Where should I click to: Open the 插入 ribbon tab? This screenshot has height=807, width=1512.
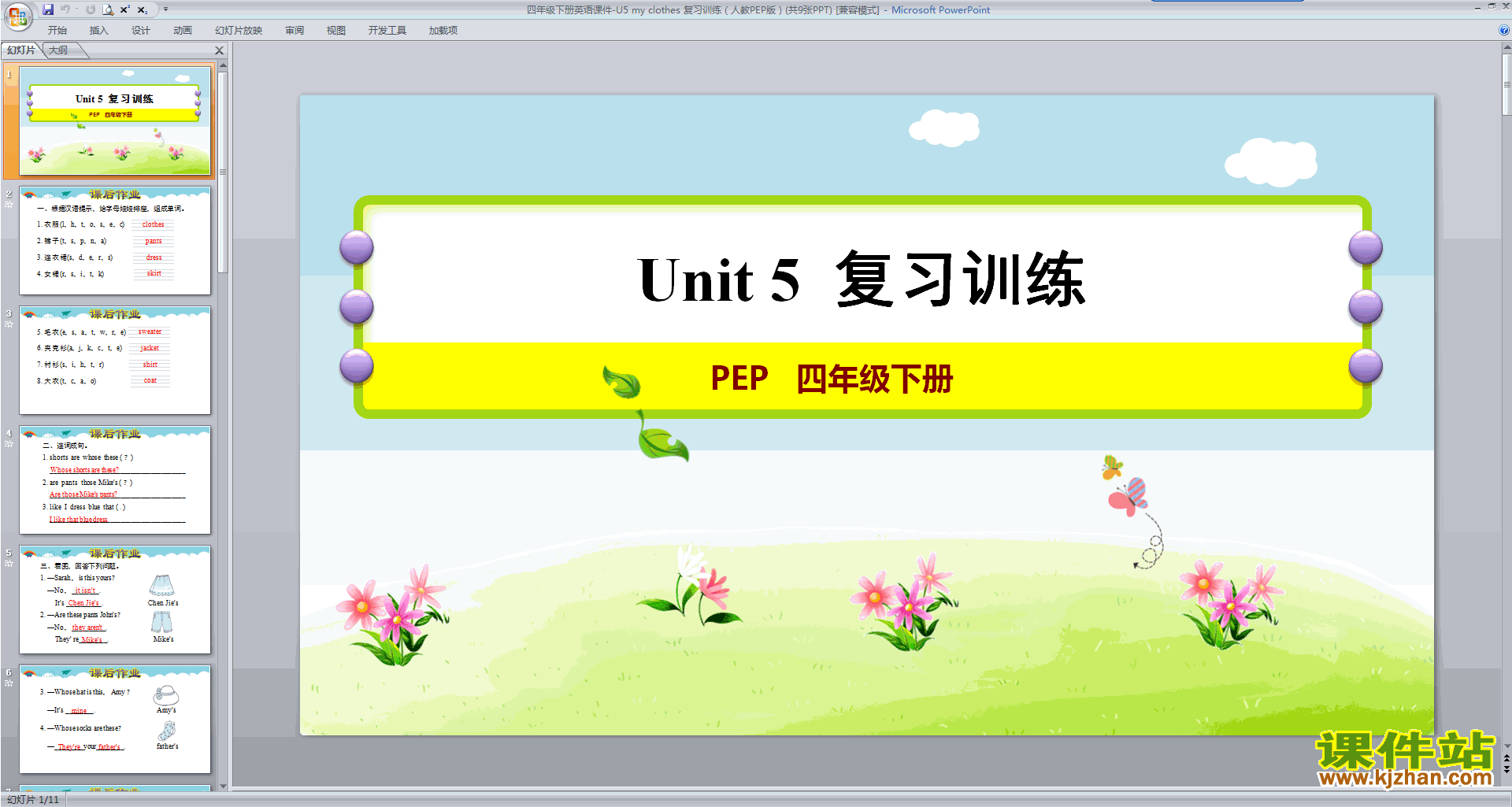(99, 31)
